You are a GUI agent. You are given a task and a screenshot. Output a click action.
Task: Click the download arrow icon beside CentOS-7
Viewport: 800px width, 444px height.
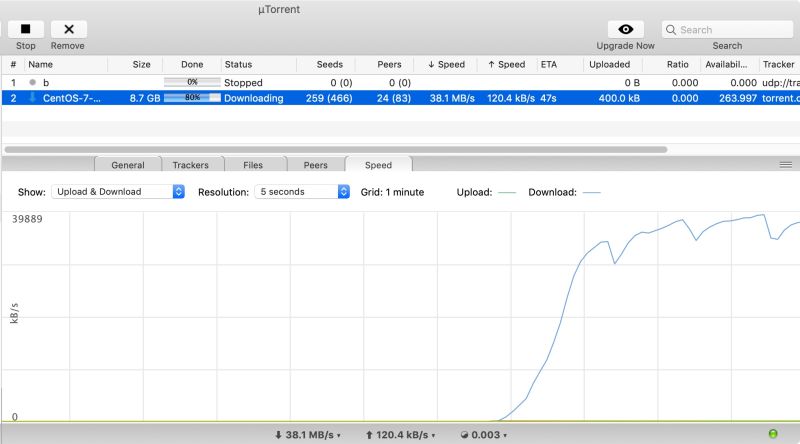(x=33, y=97)
